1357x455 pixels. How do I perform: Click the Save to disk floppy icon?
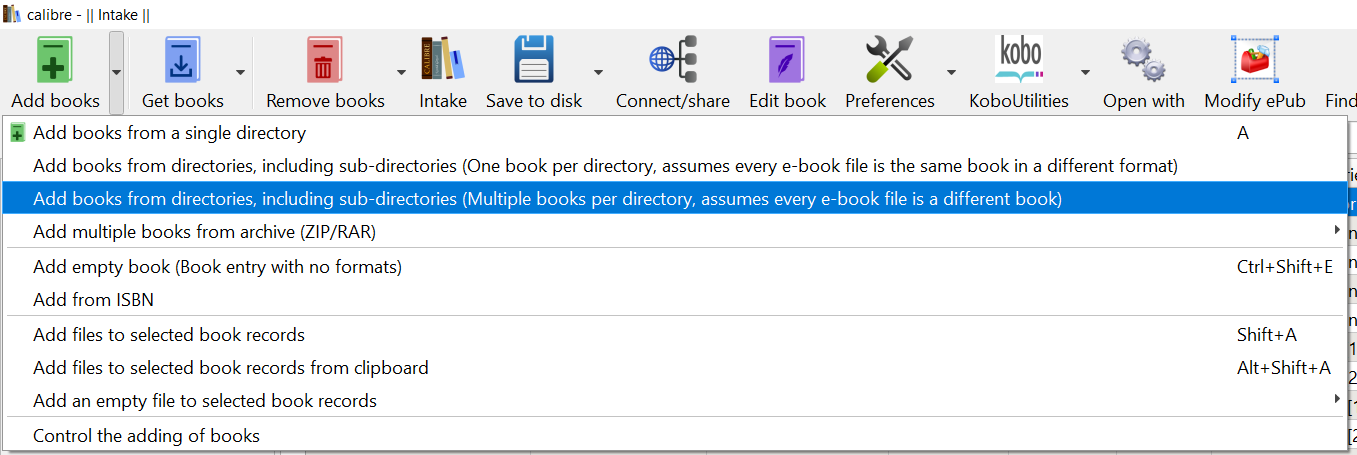[533, 62]
